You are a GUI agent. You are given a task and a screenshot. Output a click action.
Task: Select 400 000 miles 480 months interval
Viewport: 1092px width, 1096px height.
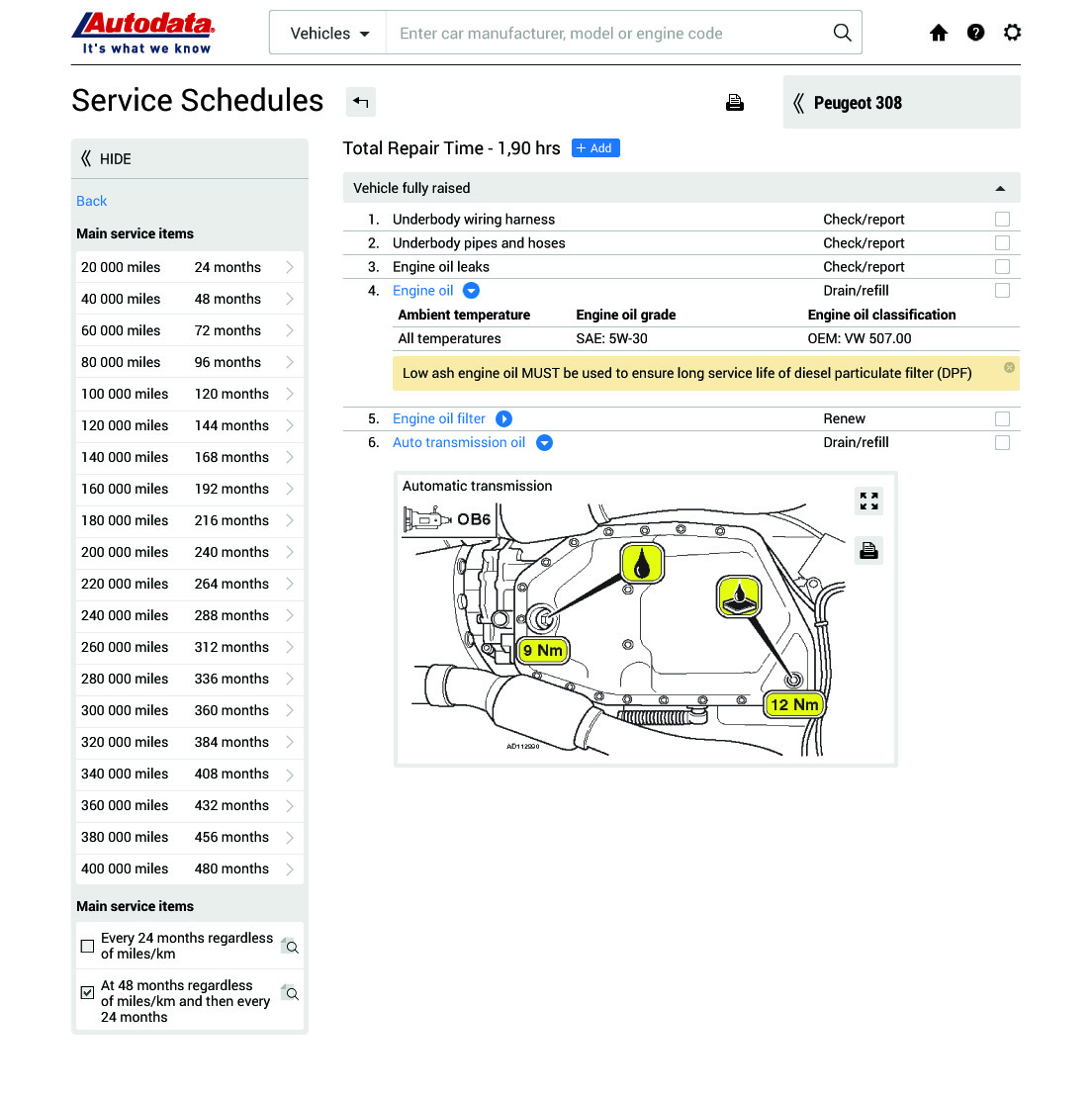190,868
